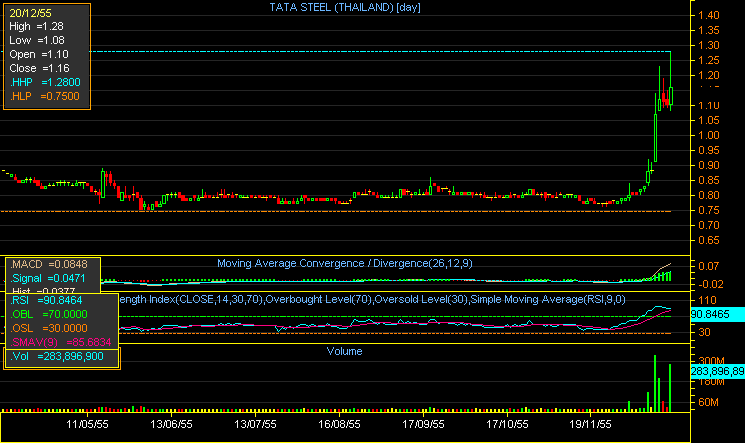The height and width of the screenshot is (443, 745).
Task: Select the Low =1.08 value
Action: 37,40
